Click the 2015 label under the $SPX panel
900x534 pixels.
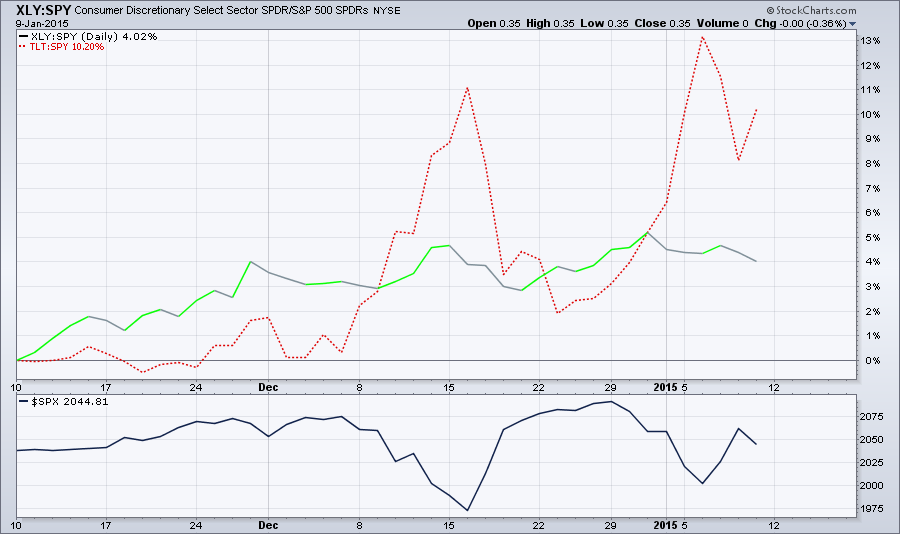tap(665, 525)
